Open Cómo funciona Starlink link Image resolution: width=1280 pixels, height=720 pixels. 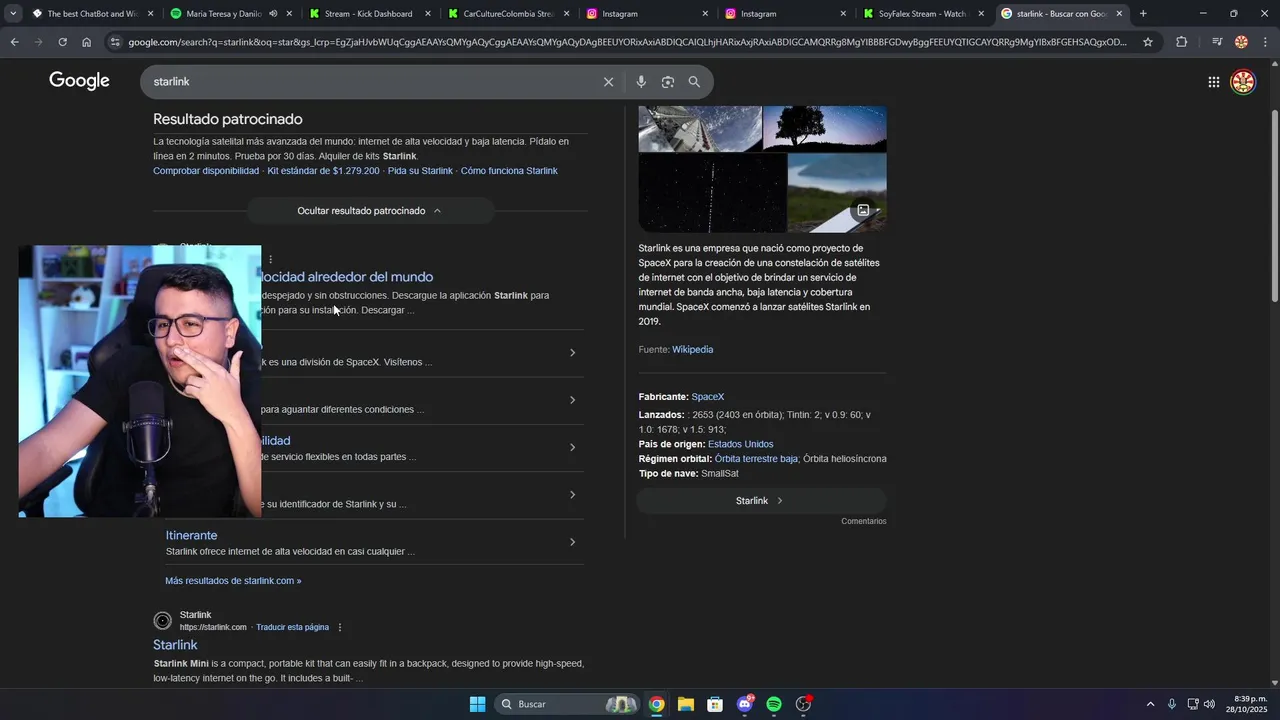pos(509,171)
